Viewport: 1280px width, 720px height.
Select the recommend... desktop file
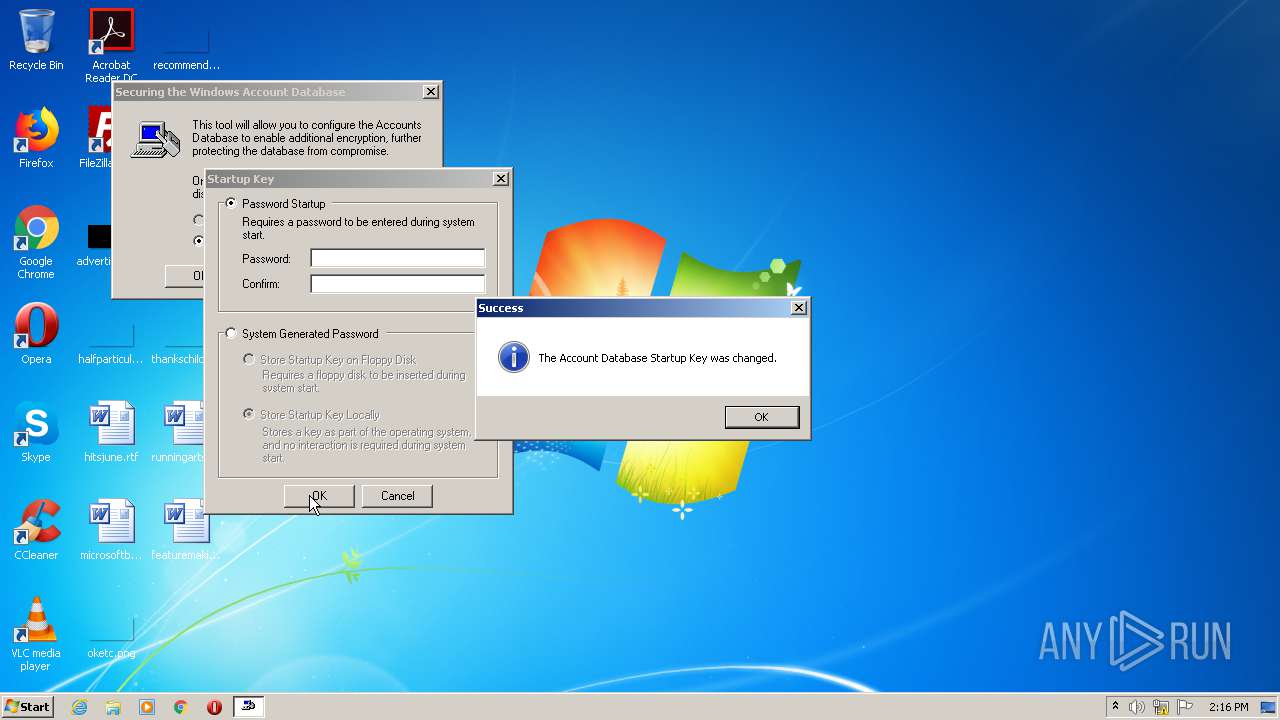click(186, 44)
